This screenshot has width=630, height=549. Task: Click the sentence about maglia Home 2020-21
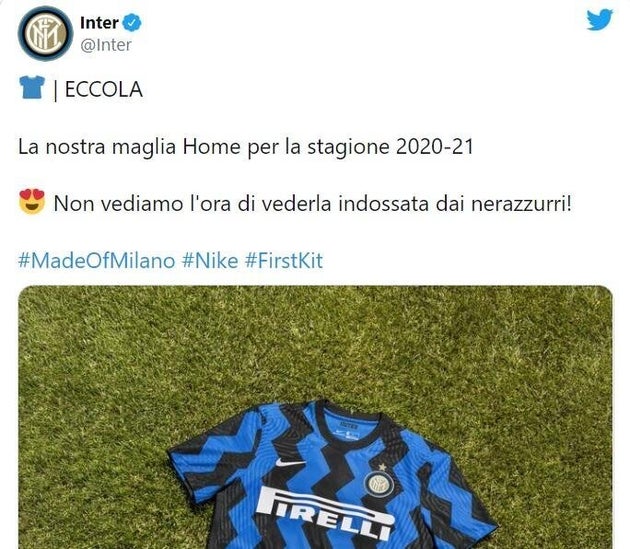coord(245,147)
